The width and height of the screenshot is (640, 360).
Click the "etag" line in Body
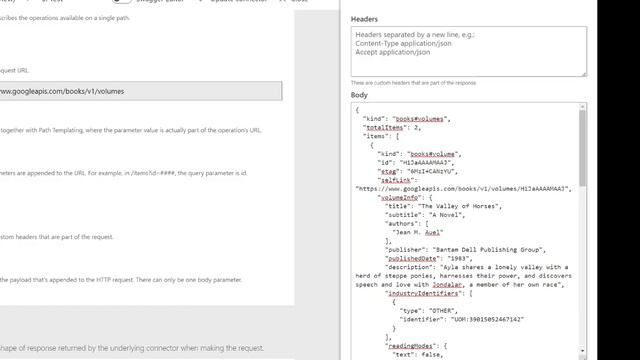coord(418,171)
